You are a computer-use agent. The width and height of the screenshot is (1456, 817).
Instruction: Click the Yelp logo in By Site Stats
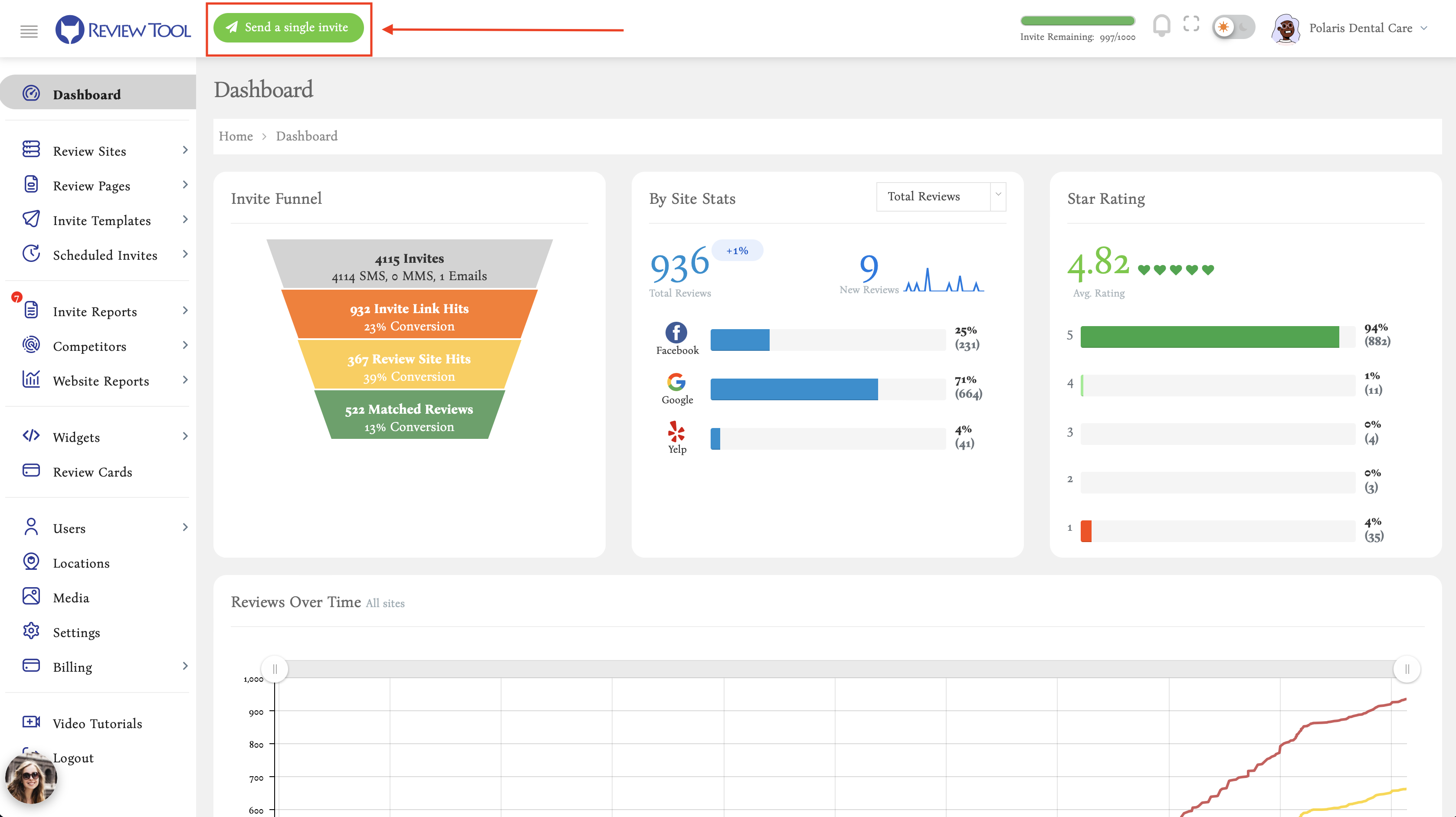click(x=676, y=431)
